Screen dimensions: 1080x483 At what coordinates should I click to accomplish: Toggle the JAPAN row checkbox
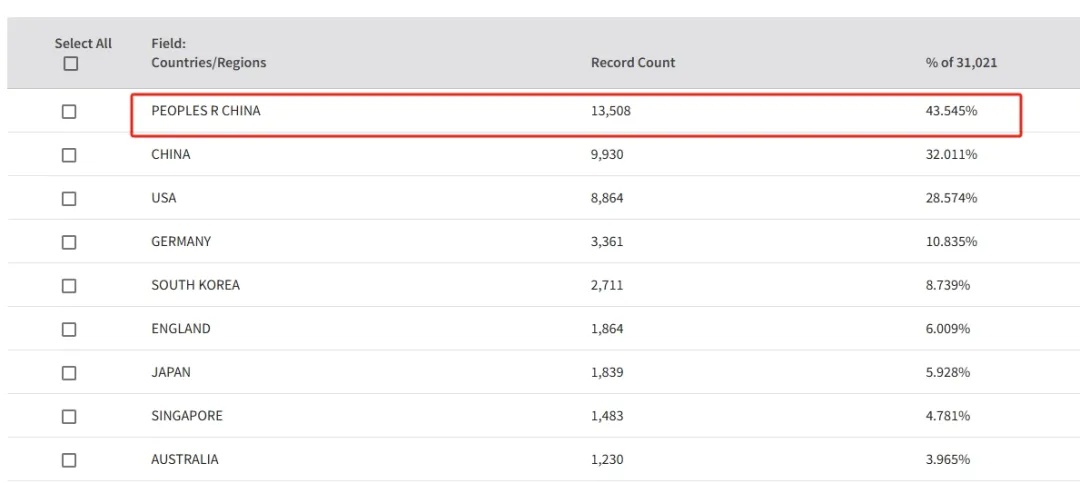[69, 372]
